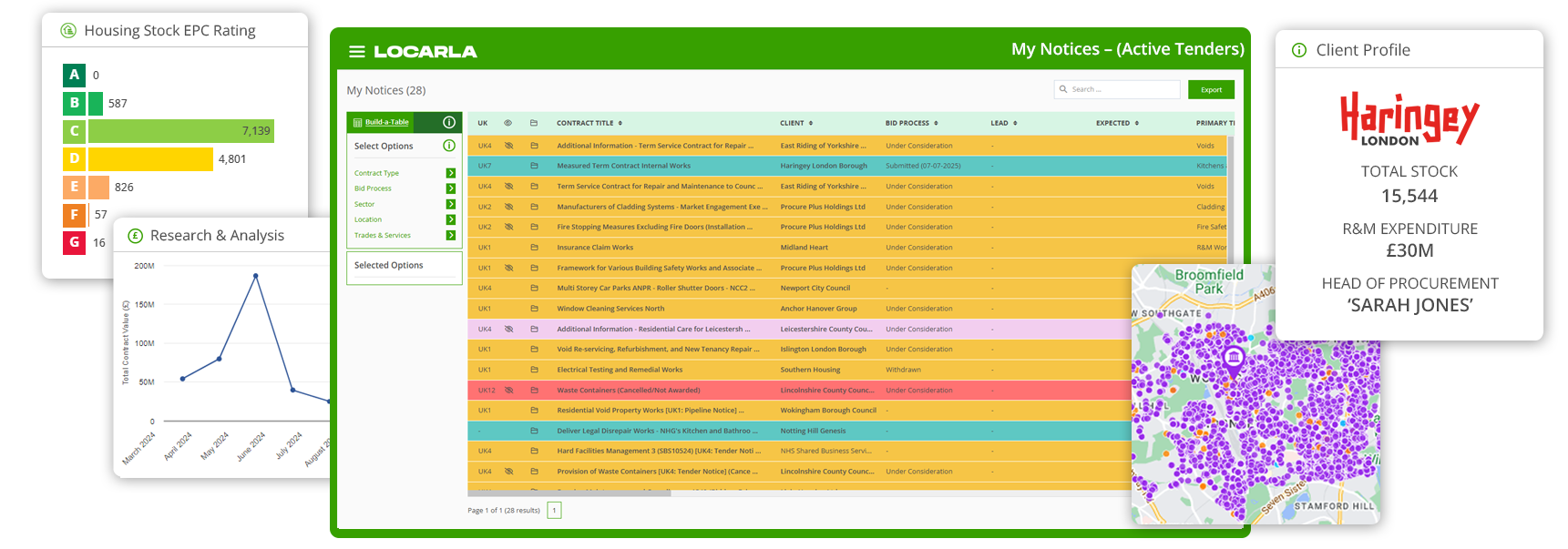Open folder for Waste Containers (Cancelled/Not Awarded) row

pyautogui.click(x=534, y=390)
